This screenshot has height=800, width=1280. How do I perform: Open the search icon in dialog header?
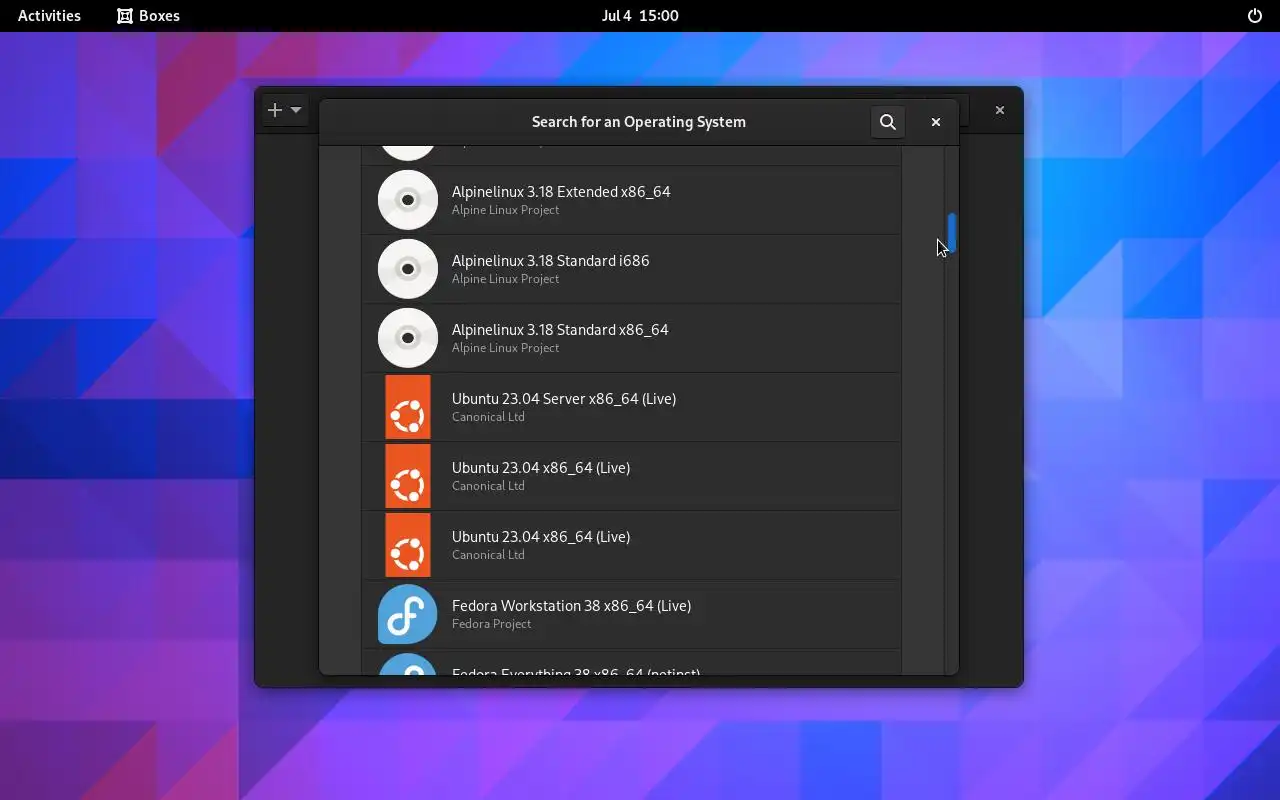[x=887, y=122]
